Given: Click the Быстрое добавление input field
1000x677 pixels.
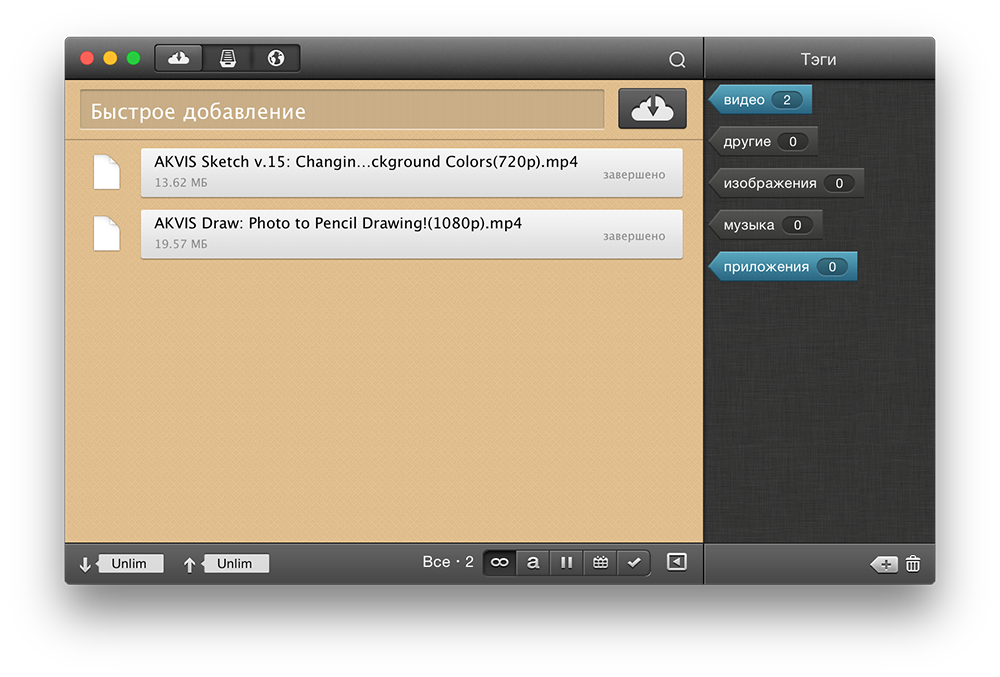Looking at the screenshot, I should click(x=342, y=110).
